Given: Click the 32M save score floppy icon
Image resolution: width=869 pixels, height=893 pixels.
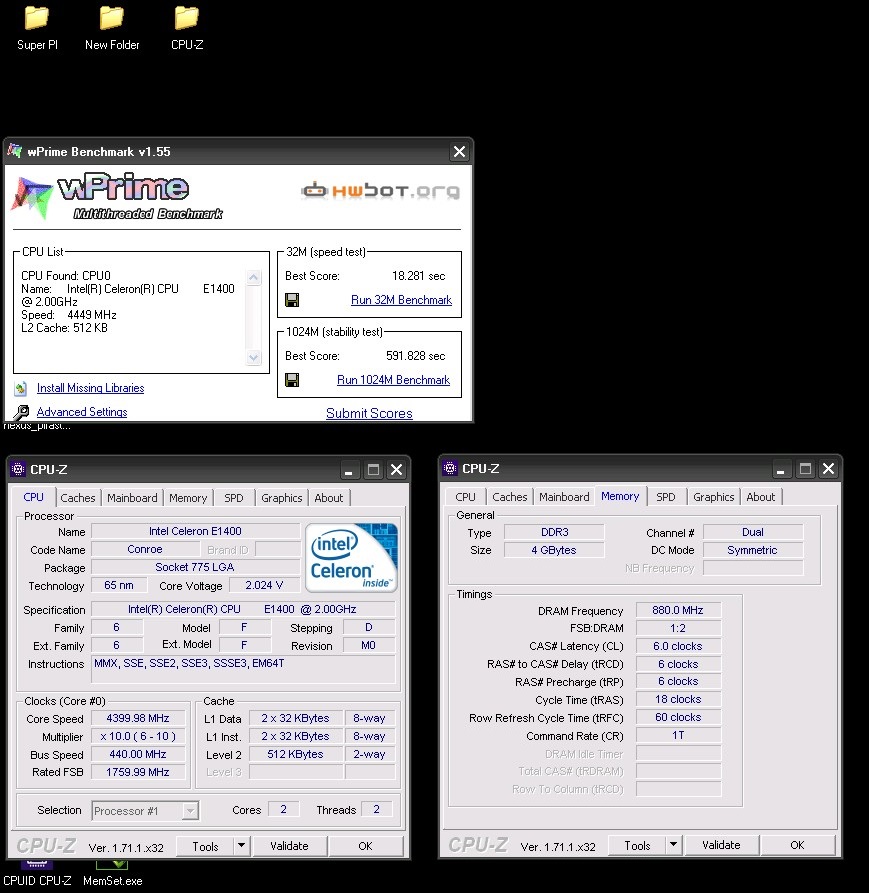Looking at the screenshot, I should pos(292,300).
